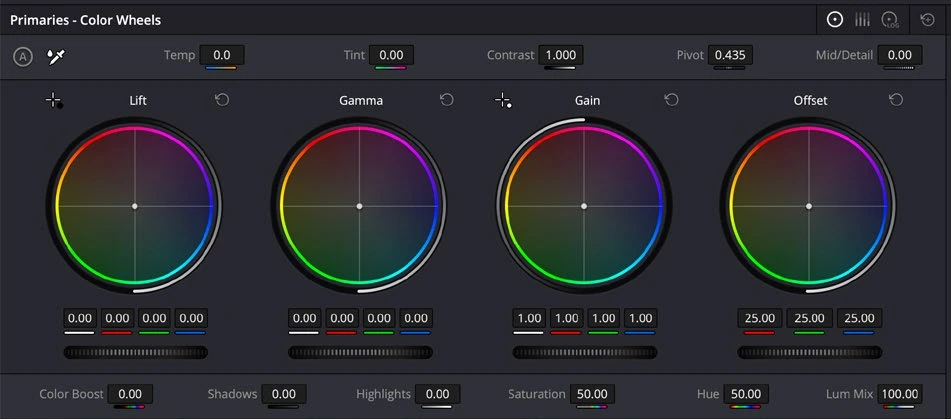Click the Lum Mix value field

(x=900, y=394)
